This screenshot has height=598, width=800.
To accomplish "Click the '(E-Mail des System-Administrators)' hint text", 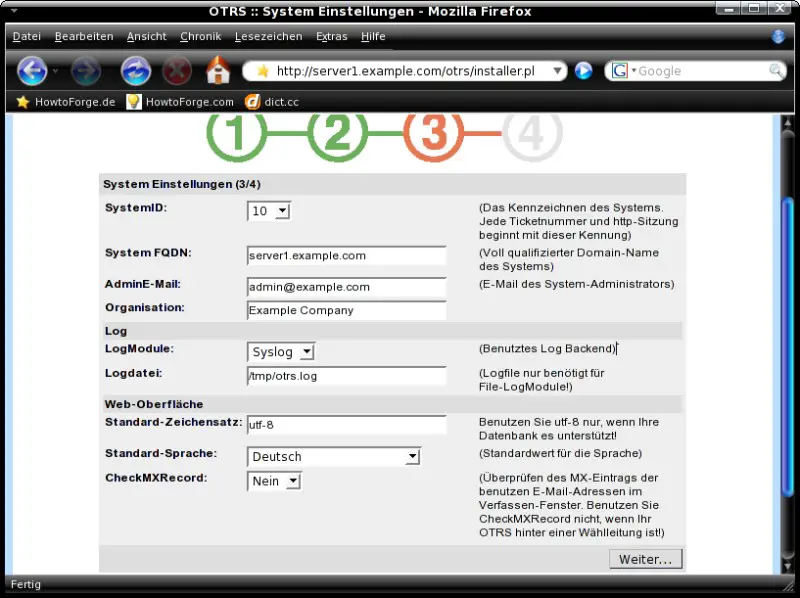I will click(577, 284).
